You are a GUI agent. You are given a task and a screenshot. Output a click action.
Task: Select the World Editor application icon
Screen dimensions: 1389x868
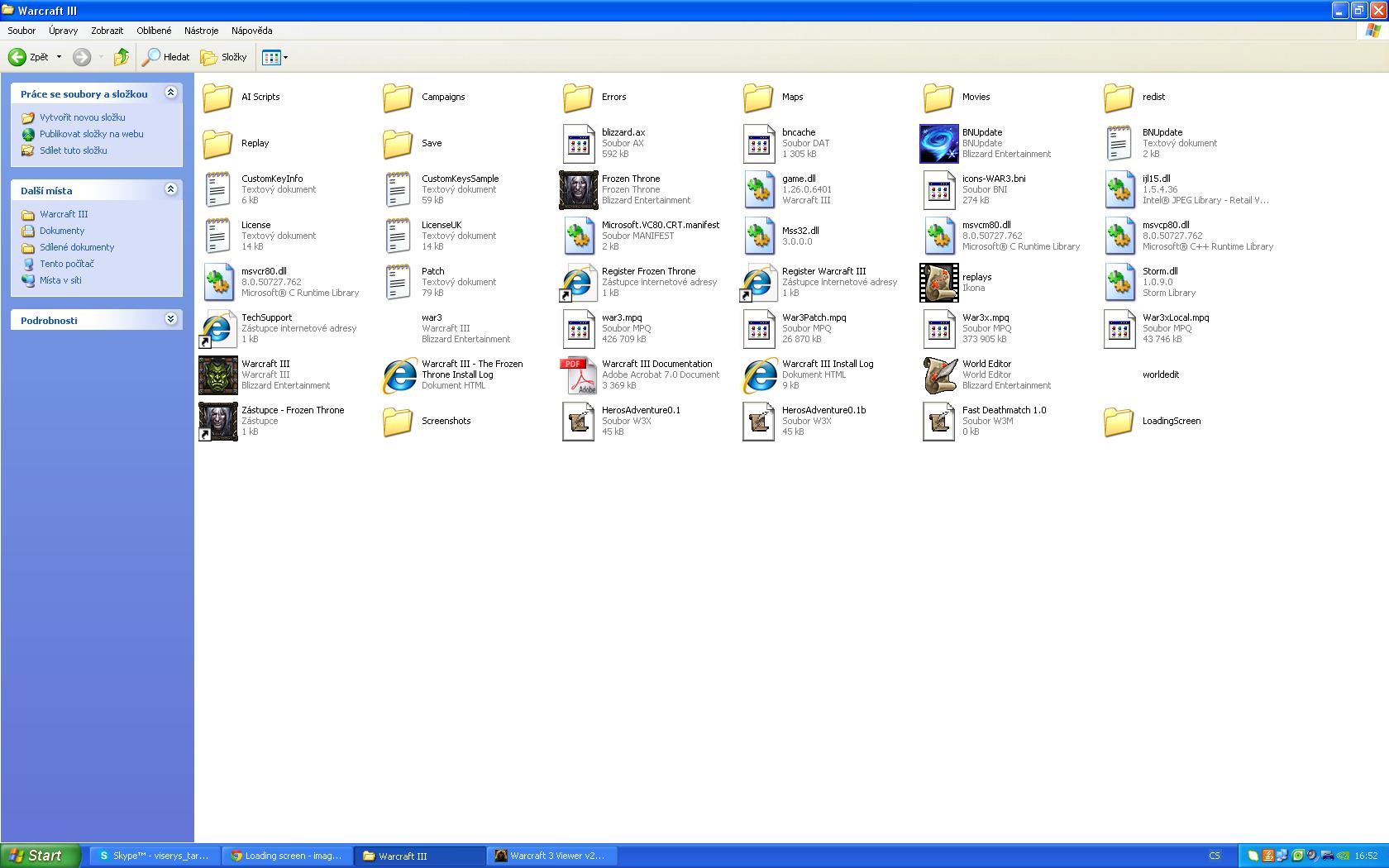(x=939, y=375)
